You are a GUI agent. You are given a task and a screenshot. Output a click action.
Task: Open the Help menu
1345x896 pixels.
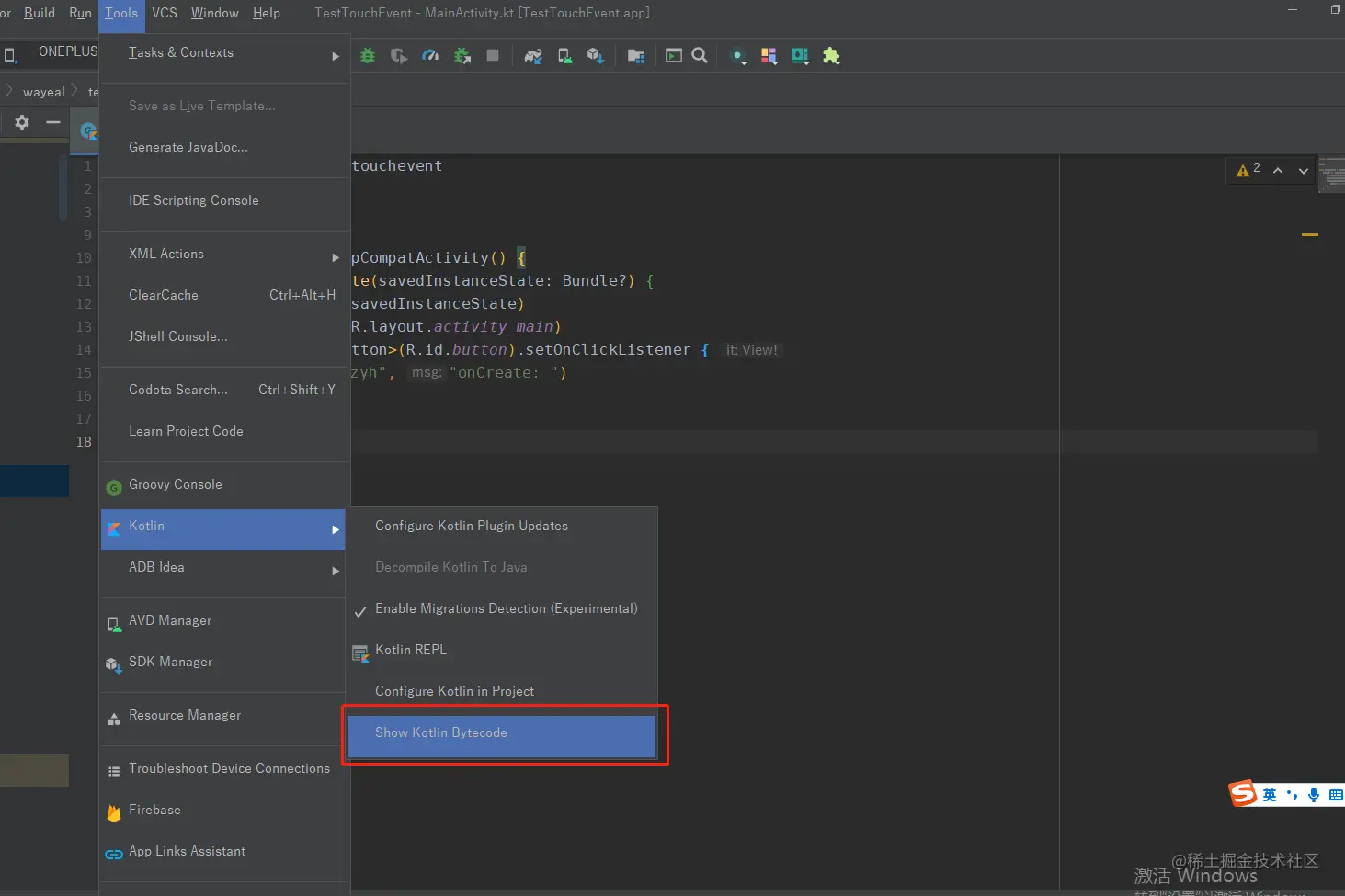pos(267,13)
